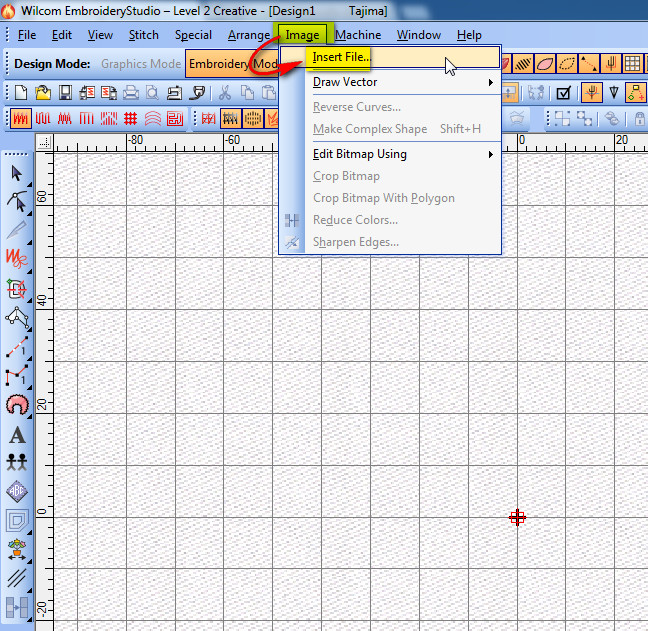Select the red grid motif stitch icon
Image resolution: width=648 pixels, height=631 pixels.
(131, 119)
